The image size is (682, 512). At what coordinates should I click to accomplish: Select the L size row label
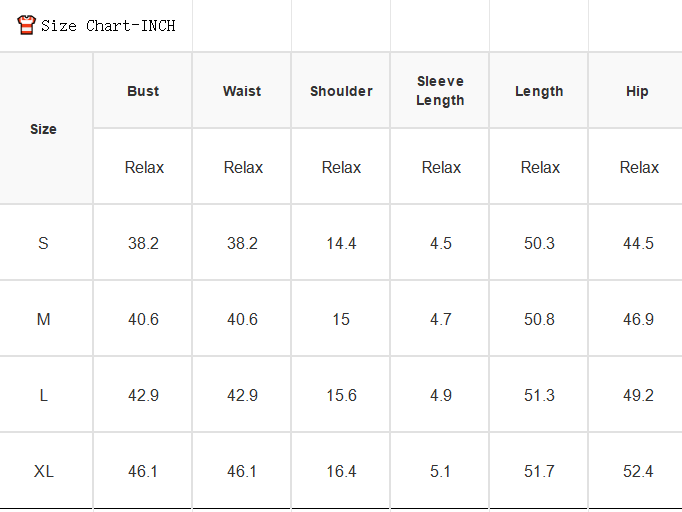coord(43,395)
